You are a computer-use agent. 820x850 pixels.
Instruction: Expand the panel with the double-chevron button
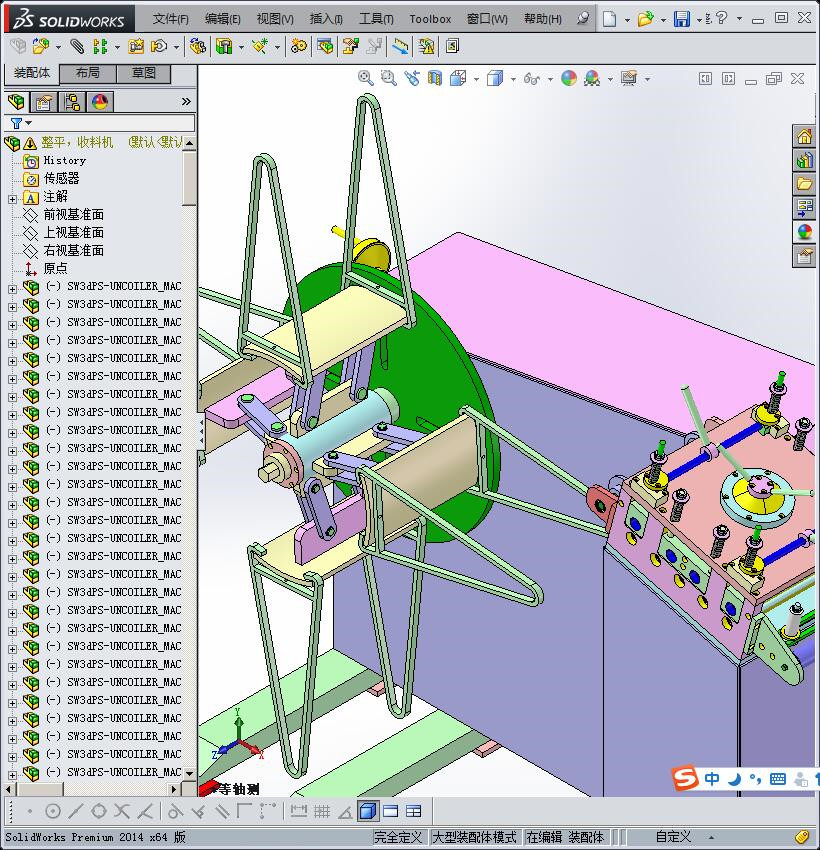point(186,101)
